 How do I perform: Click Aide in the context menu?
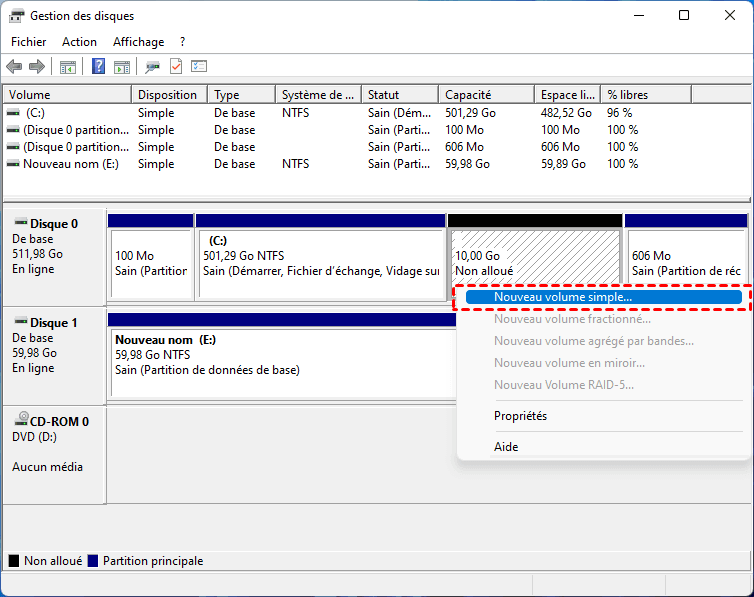coord(506,447)
